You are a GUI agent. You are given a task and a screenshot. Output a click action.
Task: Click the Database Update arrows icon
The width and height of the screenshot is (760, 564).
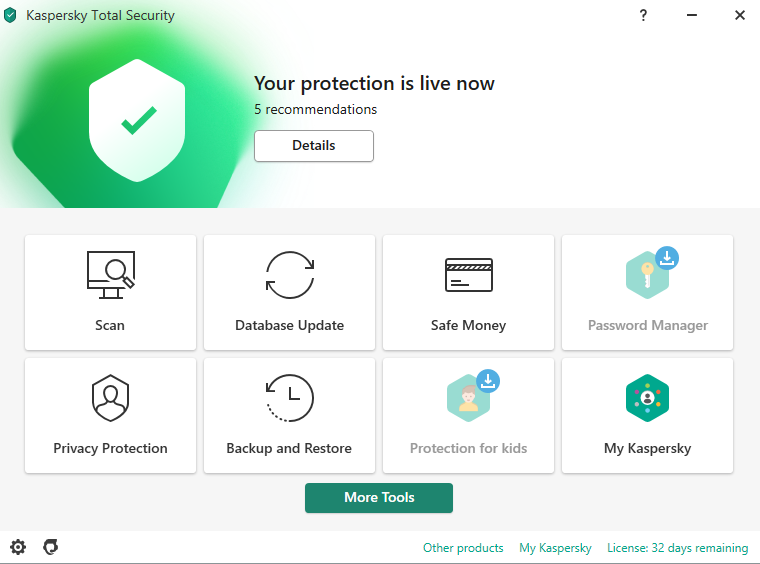[289, 275]
